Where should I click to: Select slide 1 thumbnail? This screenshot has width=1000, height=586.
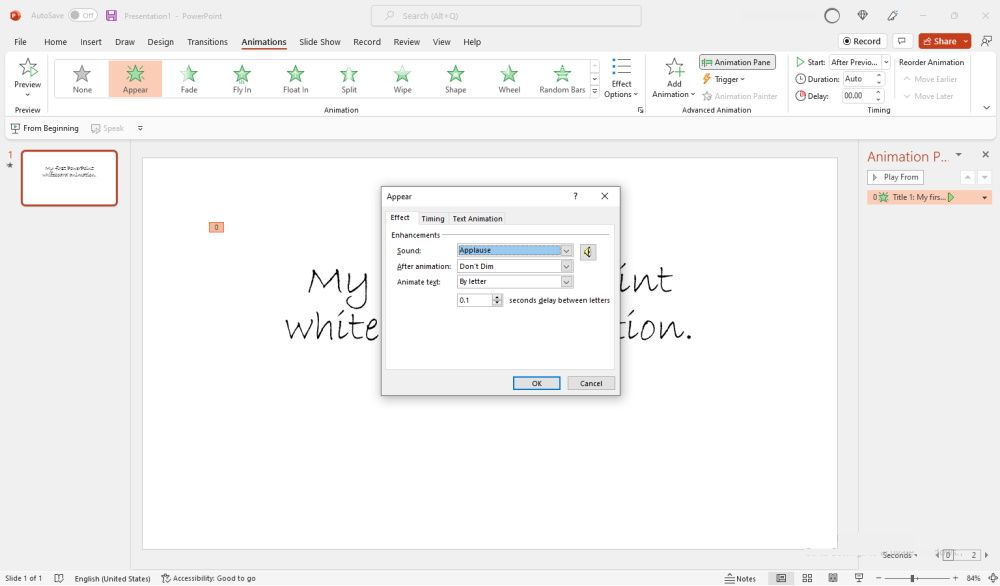coord(70,178)
